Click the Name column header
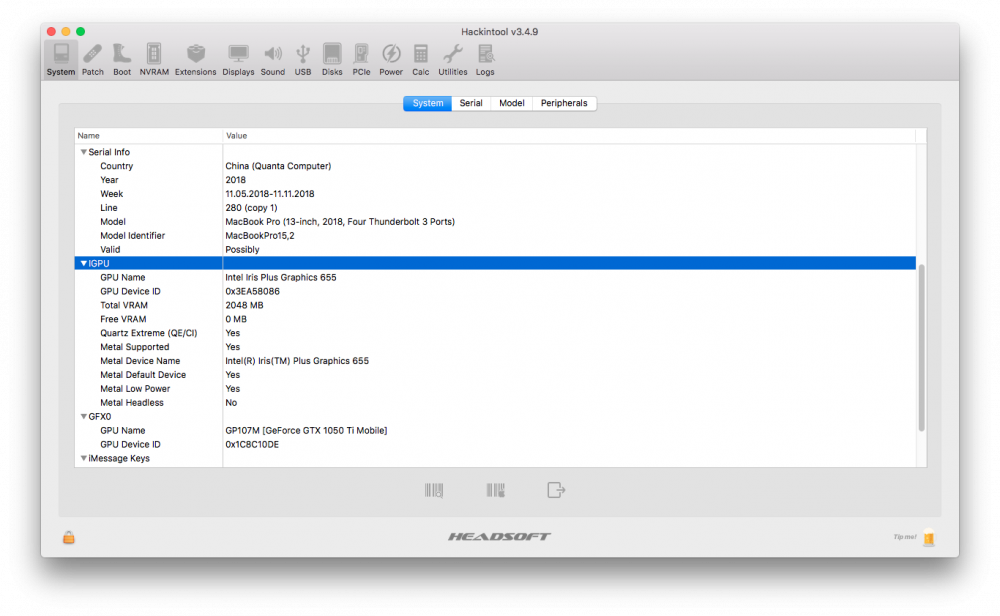Image resolution: width=1000 pixels, height=616 pixels. click(x=149, y=136)
